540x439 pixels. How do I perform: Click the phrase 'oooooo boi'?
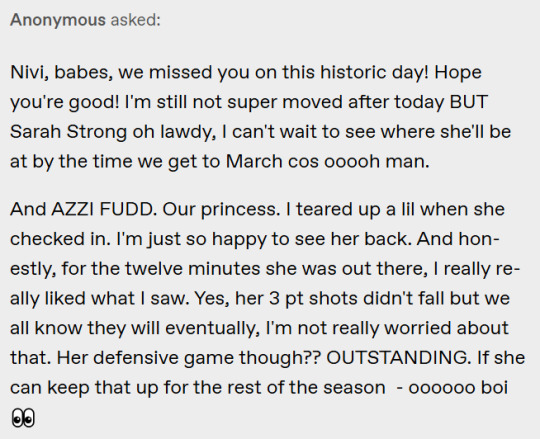(458, 388)
